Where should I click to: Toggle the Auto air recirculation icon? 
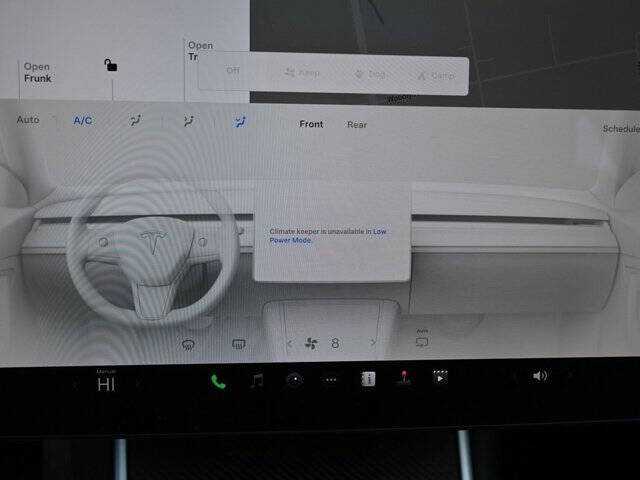pyautogui.click(x=422, y=340)
